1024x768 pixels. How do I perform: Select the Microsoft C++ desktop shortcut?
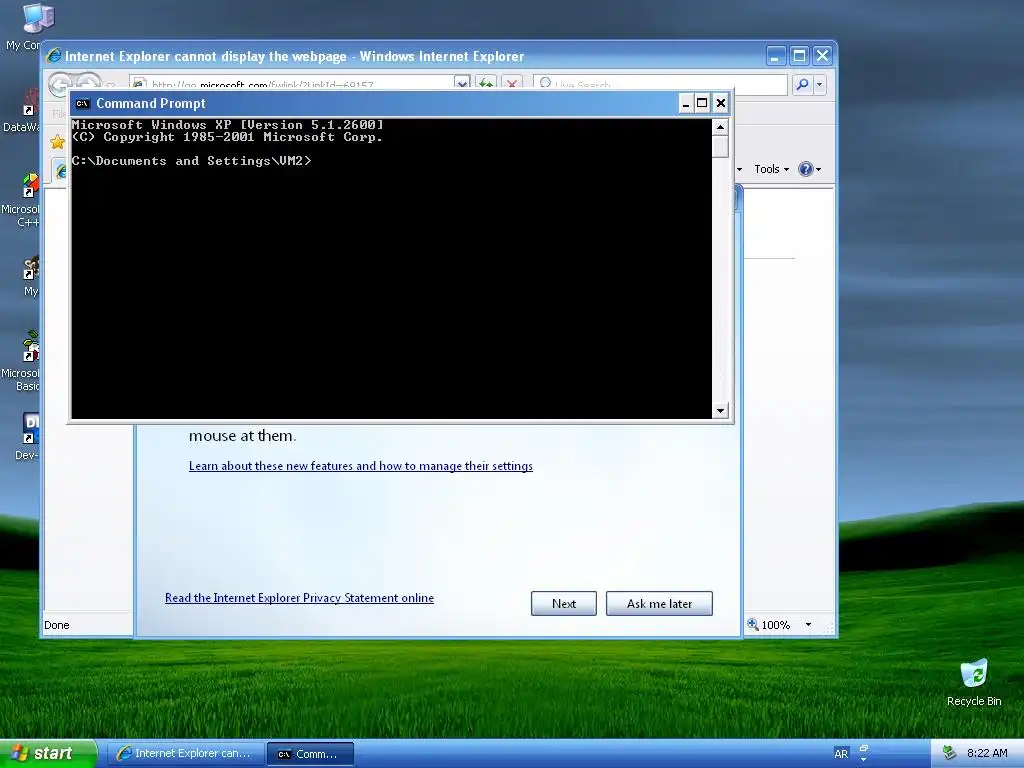30,186
